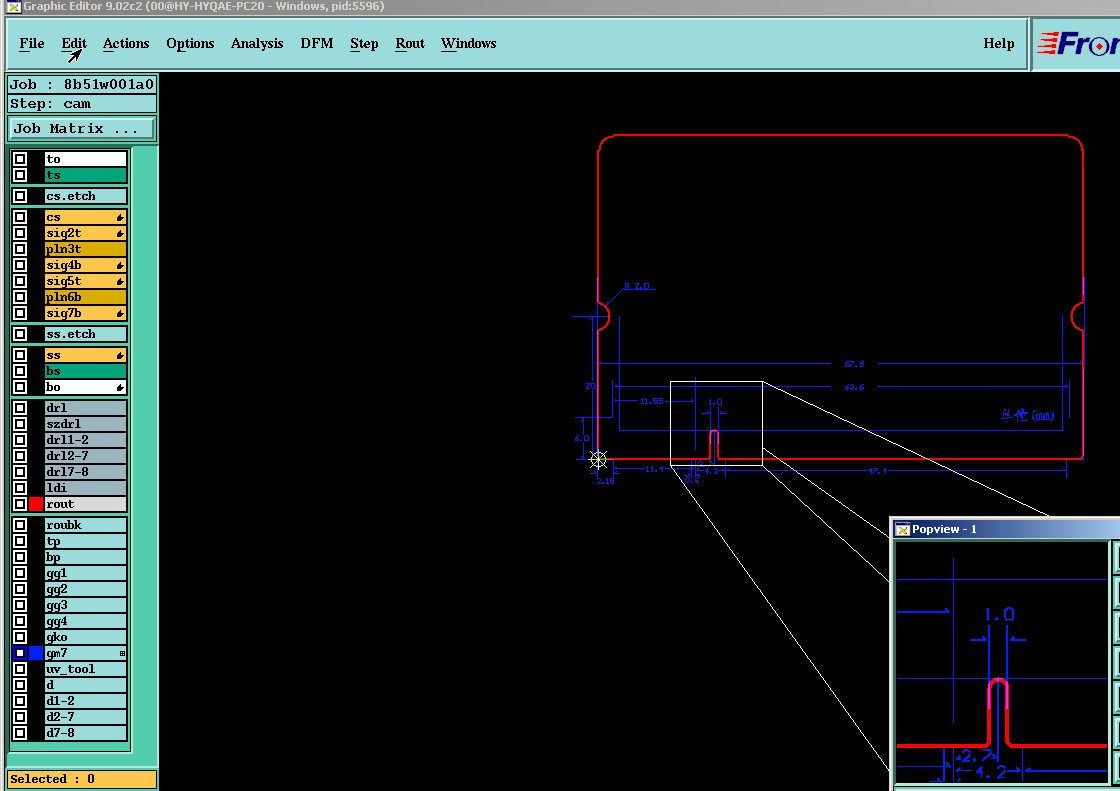Click the affected-layer marker icon on cs
The width and height of the screenshot is (1120, 791).
[120, 217]
